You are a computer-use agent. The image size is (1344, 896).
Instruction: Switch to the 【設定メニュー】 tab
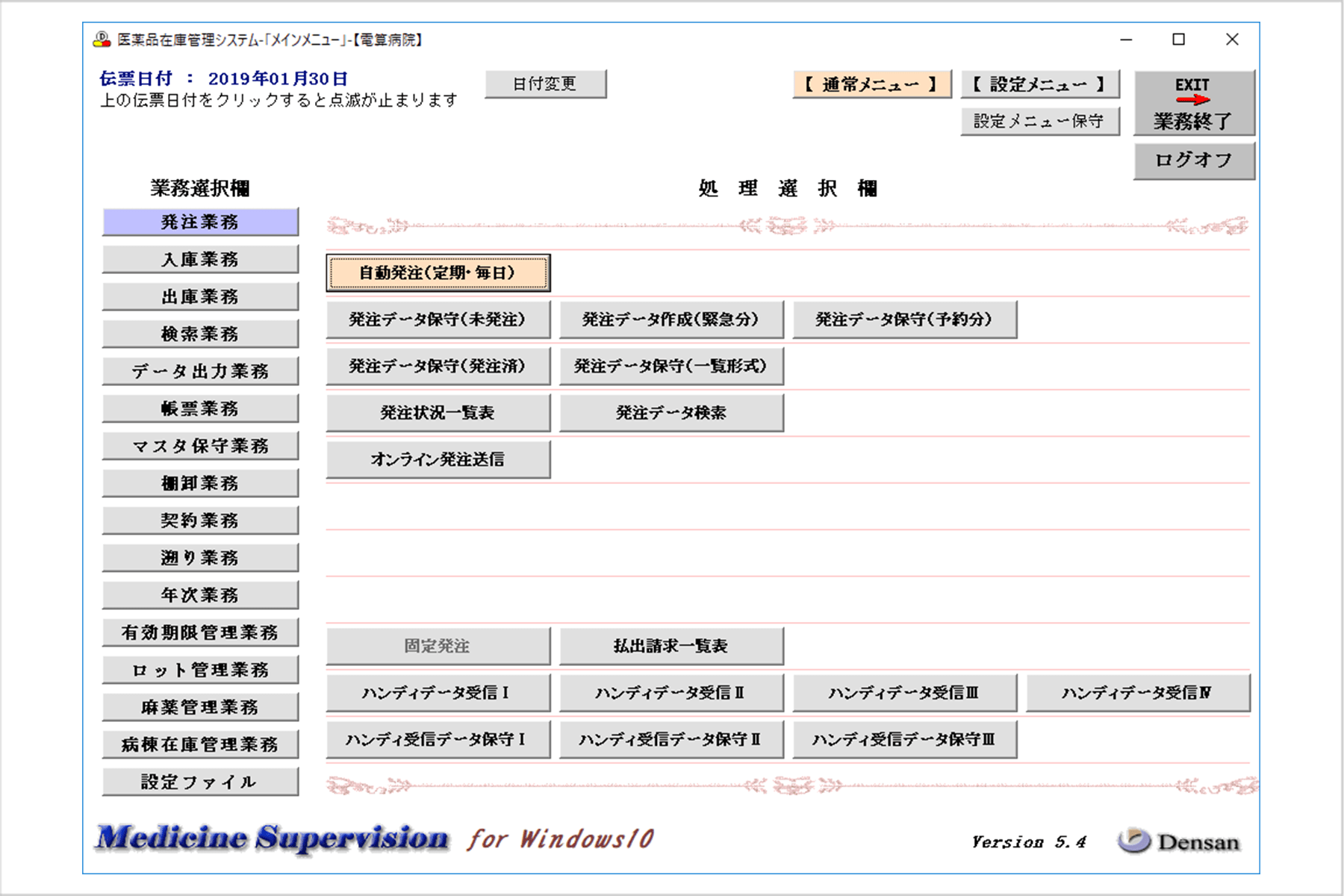1039,84
